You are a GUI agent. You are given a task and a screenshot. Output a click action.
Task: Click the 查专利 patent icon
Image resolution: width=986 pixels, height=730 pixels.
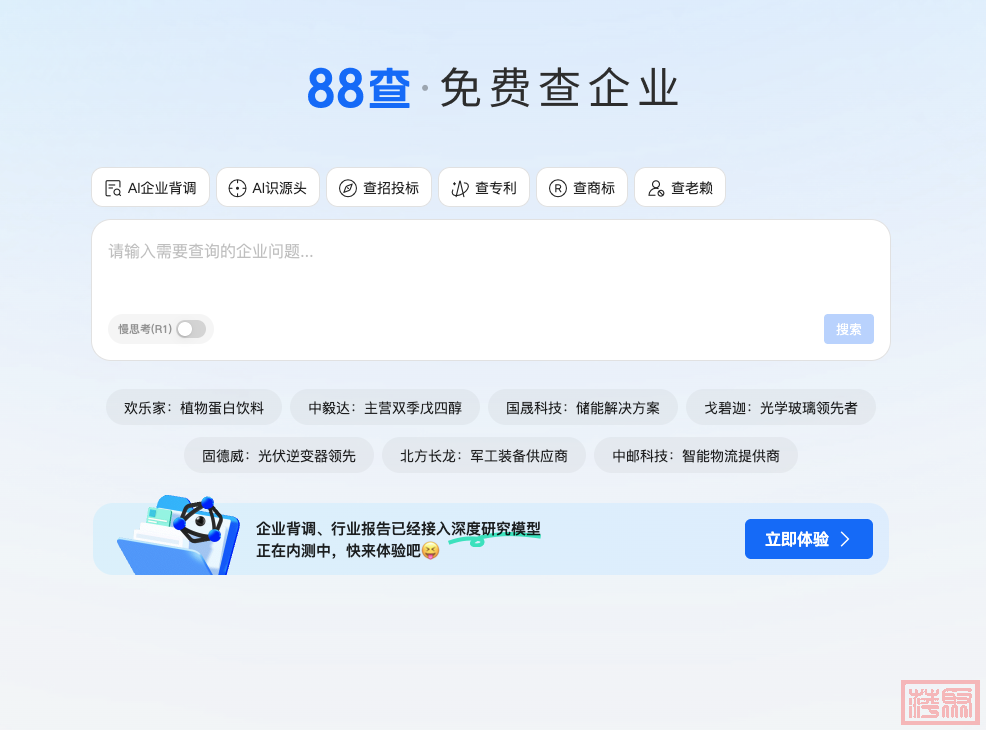460,188
